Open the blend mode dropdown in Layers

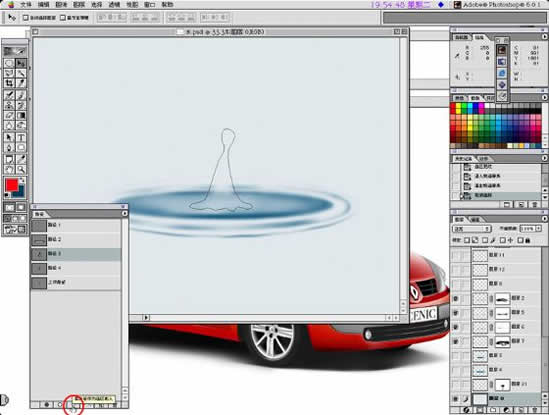click(x=471, y=229)
